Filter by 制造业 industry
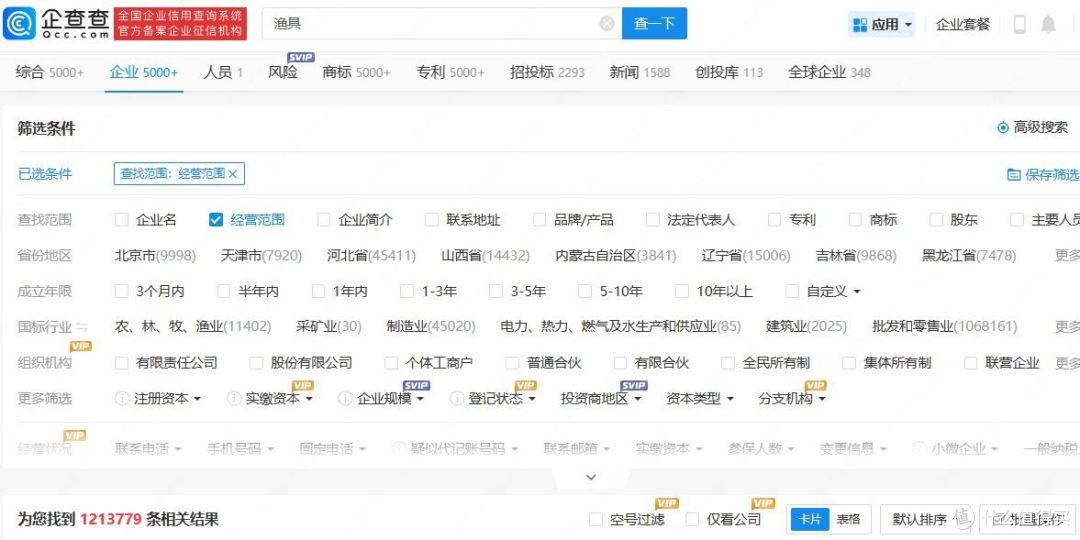The height and width of the screenshot is (540, 1080). (x=431, y=326)
